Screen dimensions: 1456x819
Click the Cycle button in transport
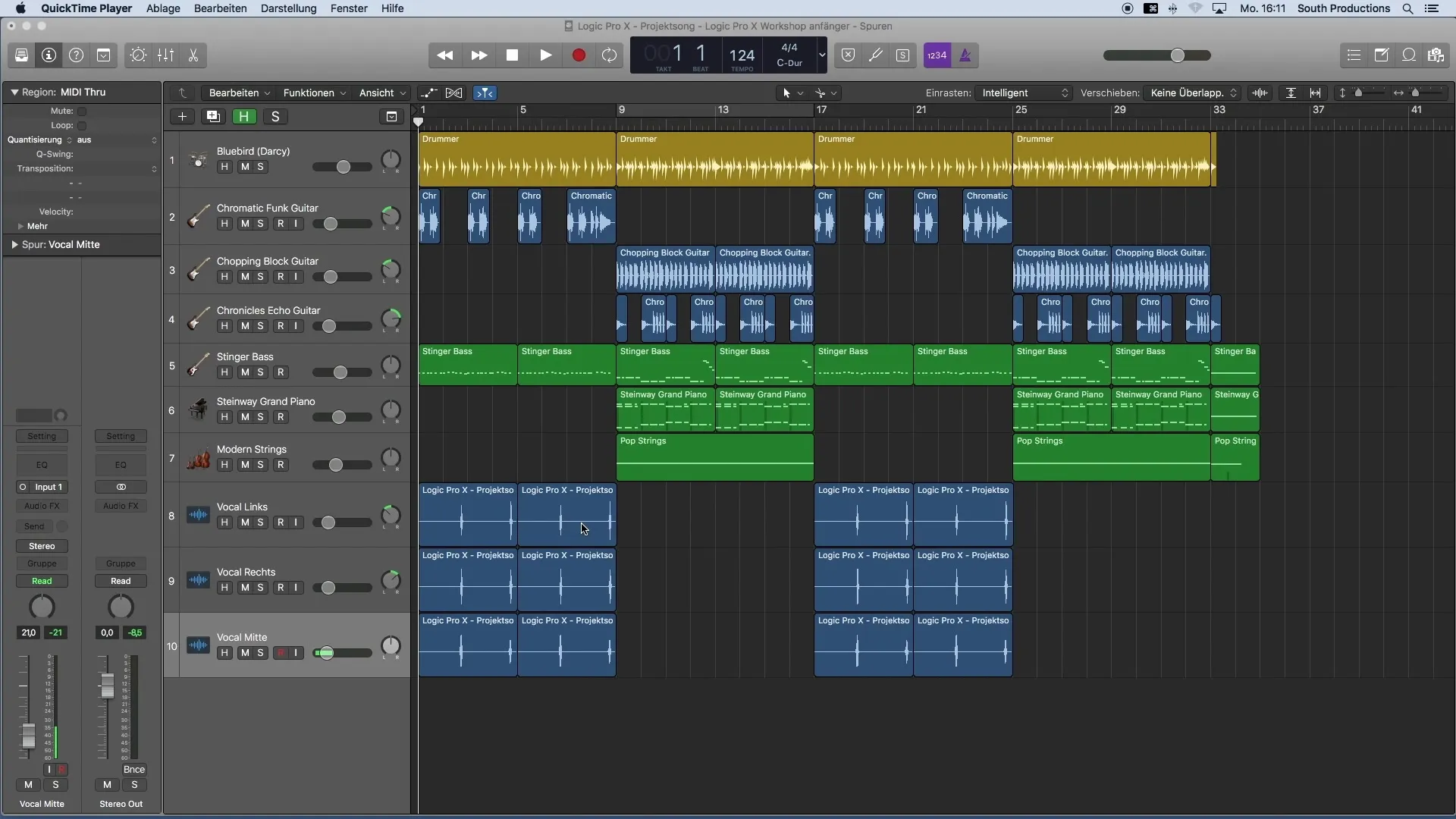[610, 55]
